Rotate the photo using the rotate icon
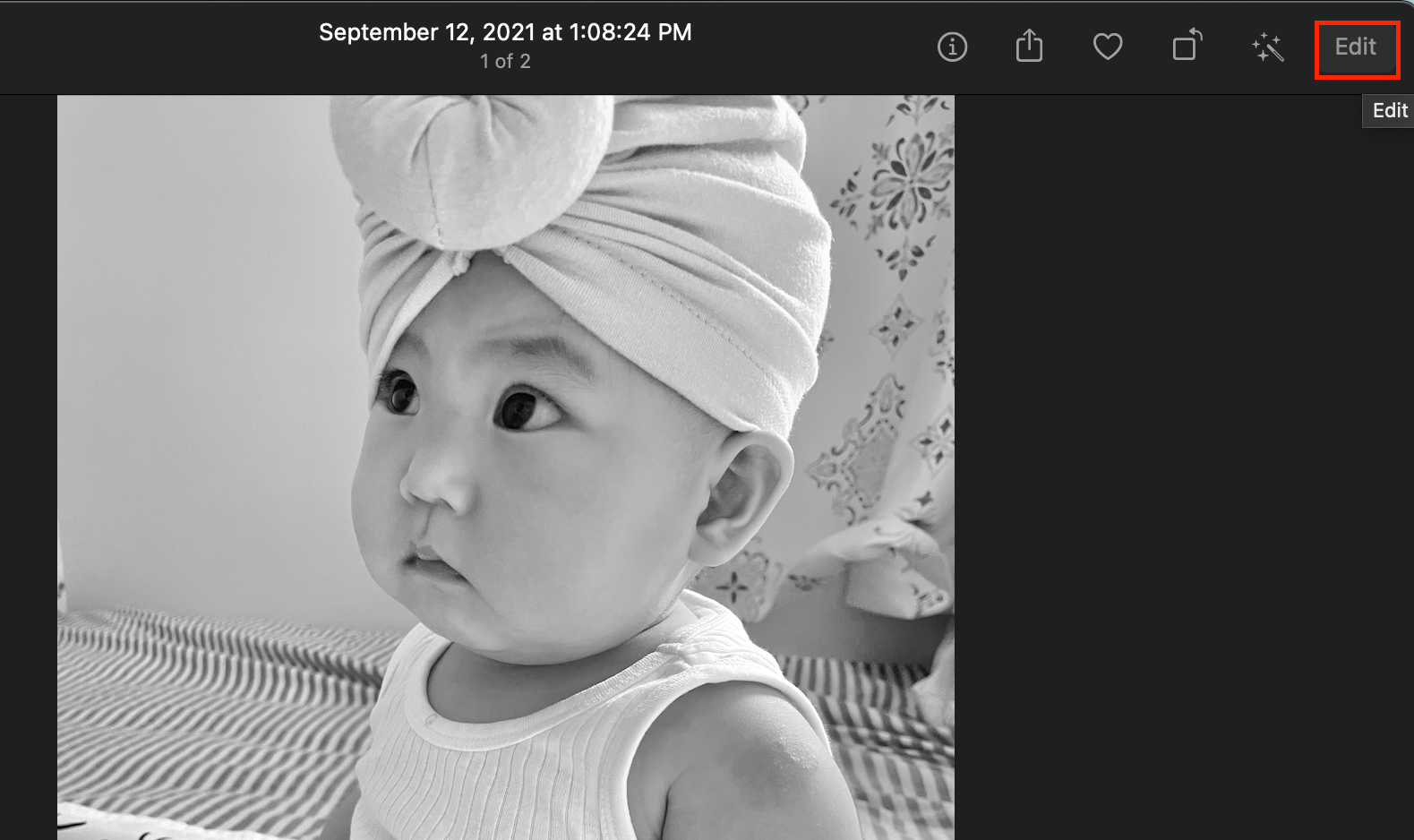 [x=1187, y=45]
